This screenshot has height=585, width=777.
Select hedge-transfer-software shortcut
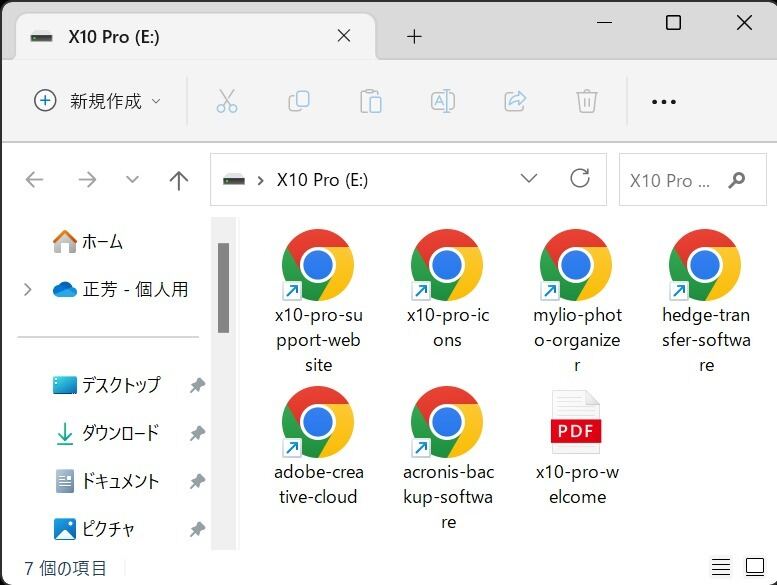706,301
